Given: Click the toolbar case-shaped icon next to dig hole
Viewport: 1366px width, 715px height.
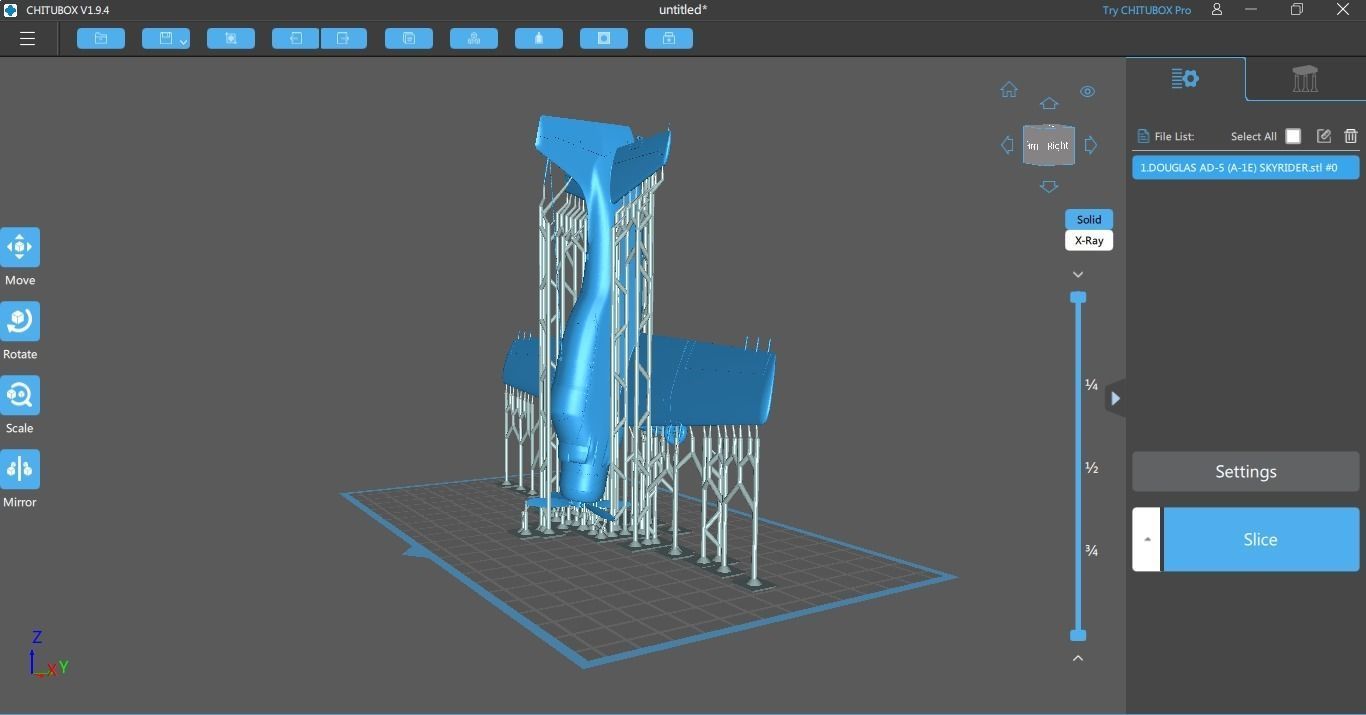Looking at the screenshot, I should [669, 39].
